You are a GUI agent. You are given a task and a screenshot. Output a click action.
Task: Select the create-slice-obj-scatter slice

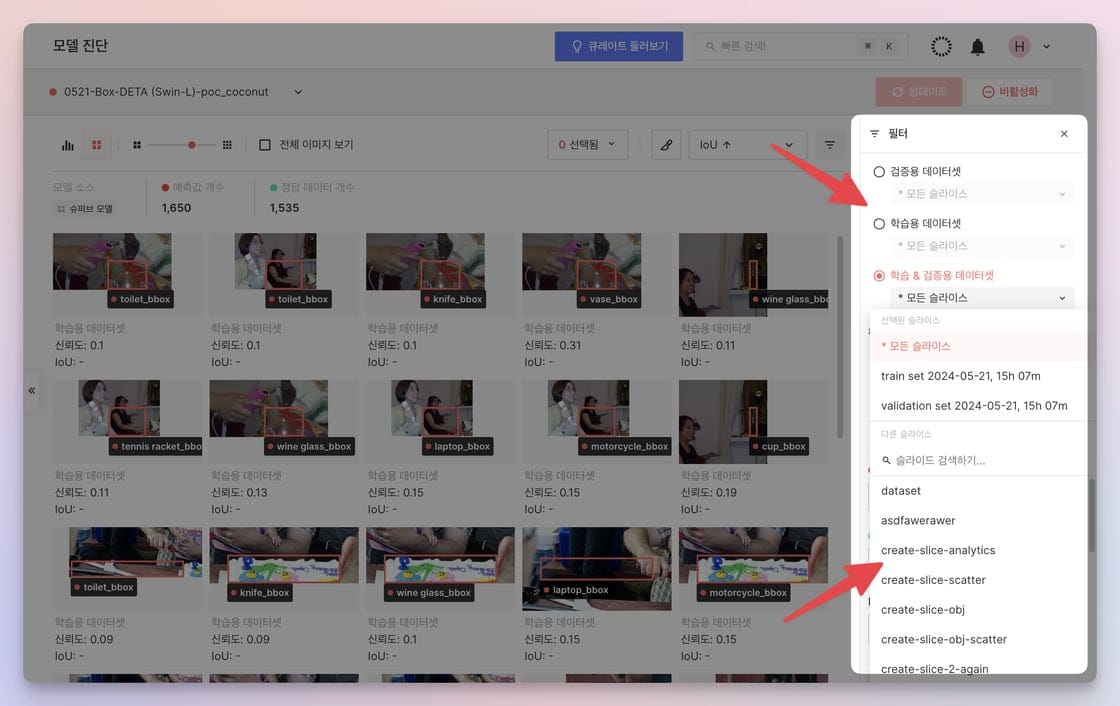(x=977, y=640)
